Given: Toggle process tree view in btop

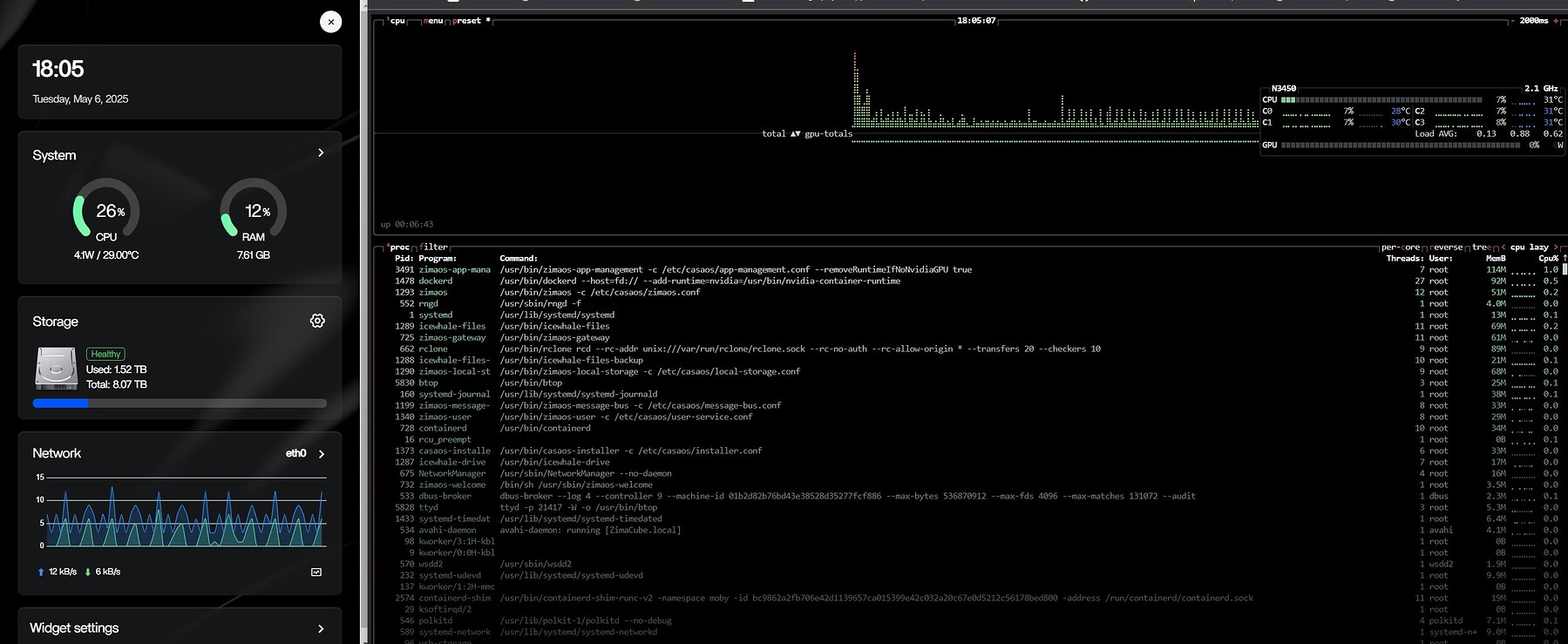Looking at the screenshot, I should 1482,247.
